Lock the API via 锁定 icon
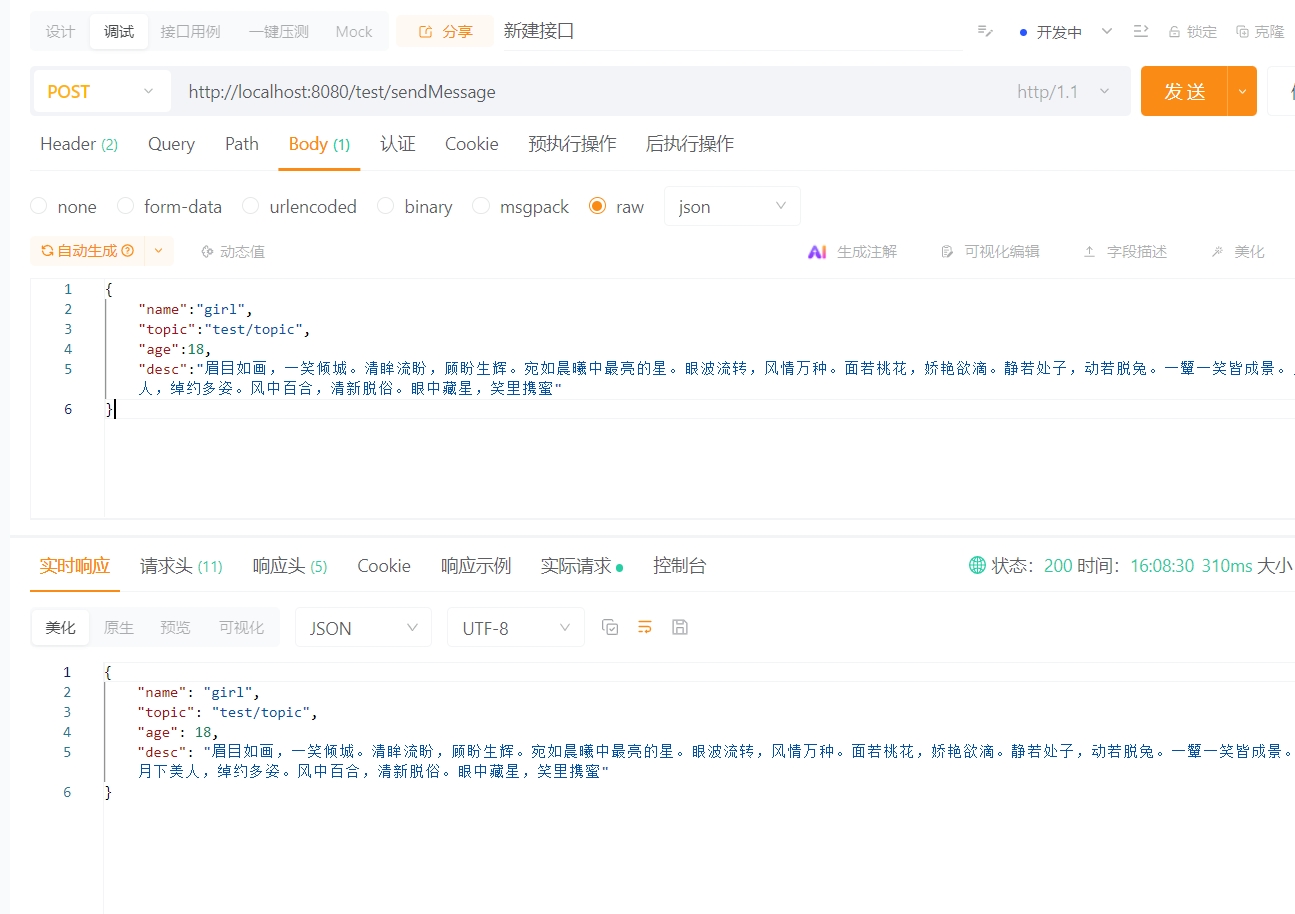 [x=1192, y=31]
